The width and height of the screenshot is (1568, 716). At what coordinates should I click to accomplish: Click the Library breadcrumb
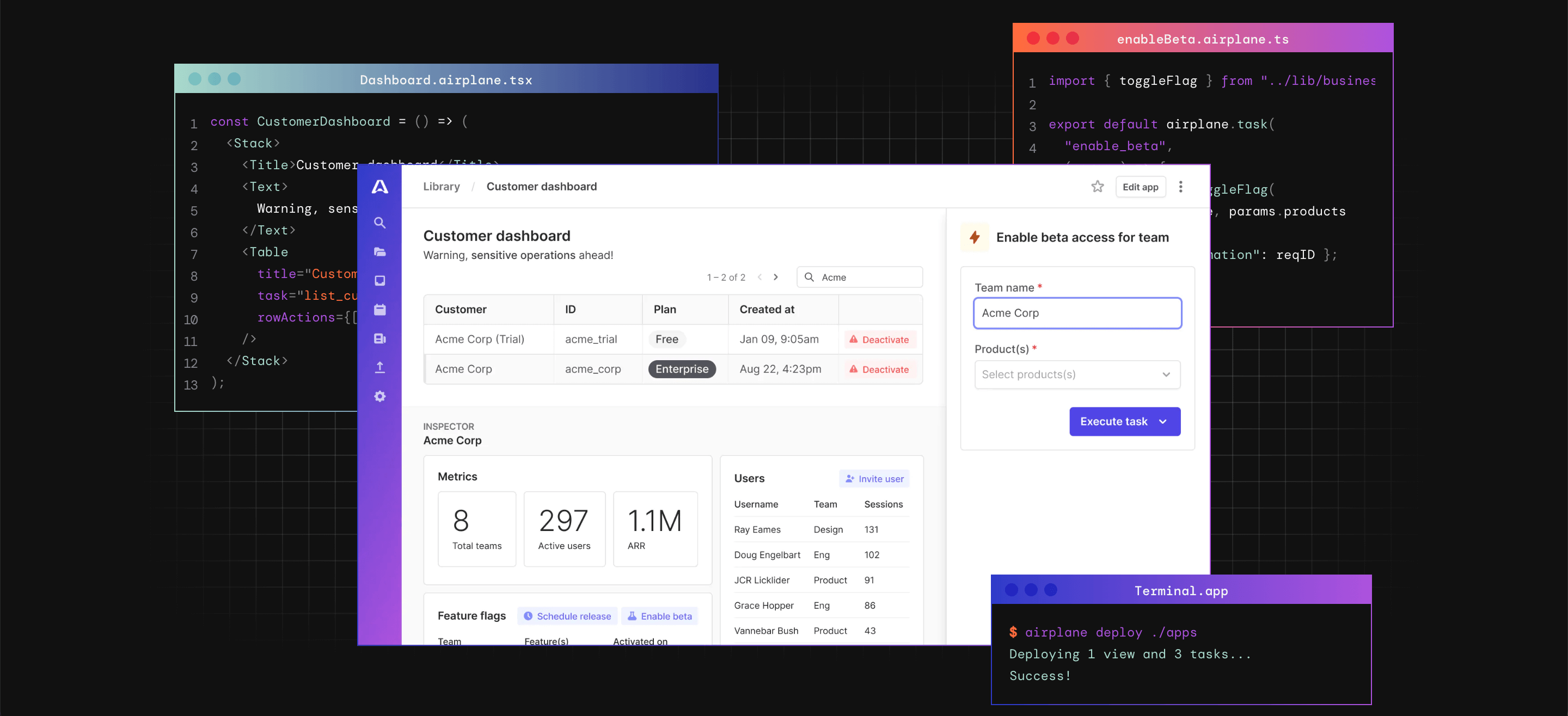(442, 187)
